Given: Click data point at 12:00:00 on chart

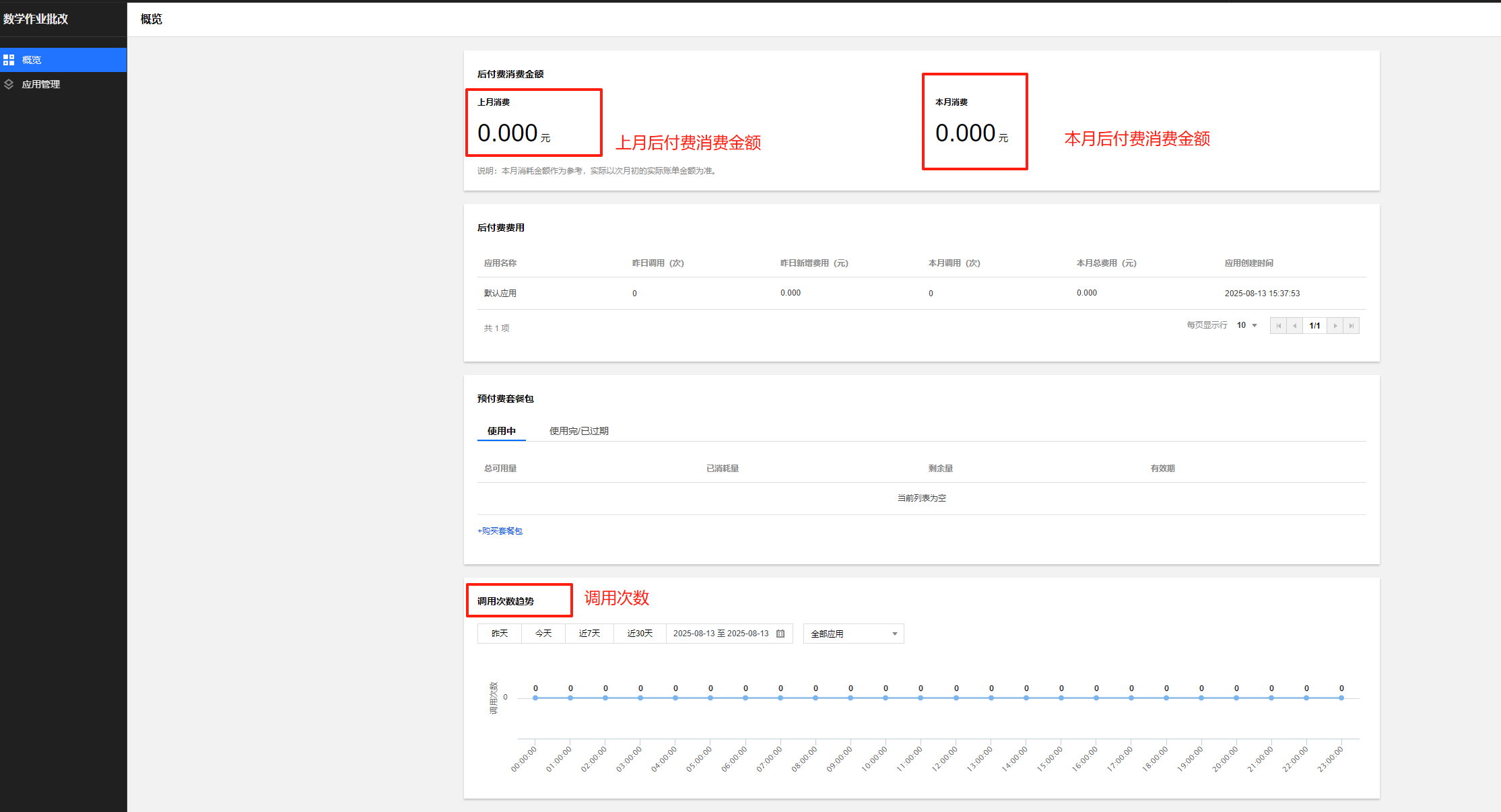Looking at the screenshot, I should [x=956, y=698].
